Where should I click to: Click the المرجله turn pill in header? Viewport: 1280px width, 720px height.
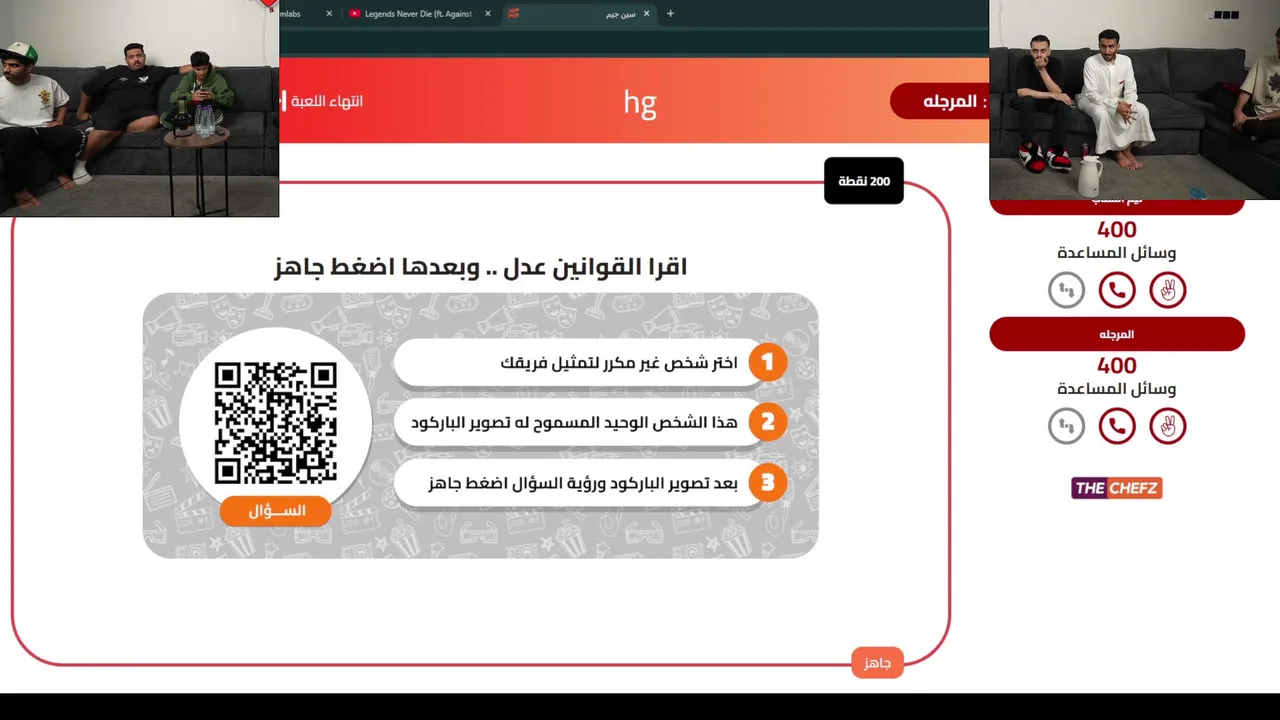click(940, 101)
